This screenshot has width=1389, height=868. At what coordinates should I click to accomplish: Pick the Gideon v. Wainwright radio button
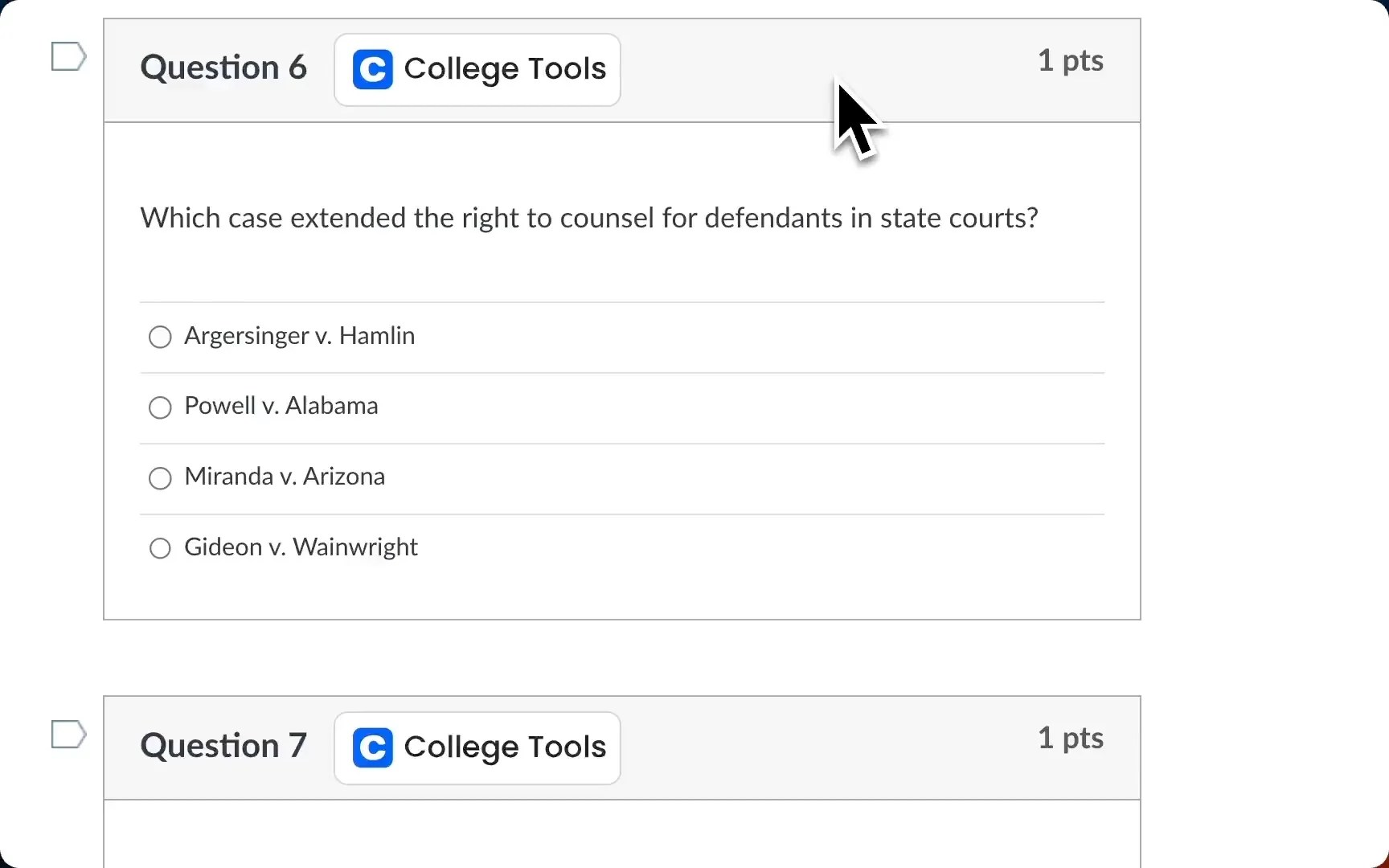coord(161,549)
